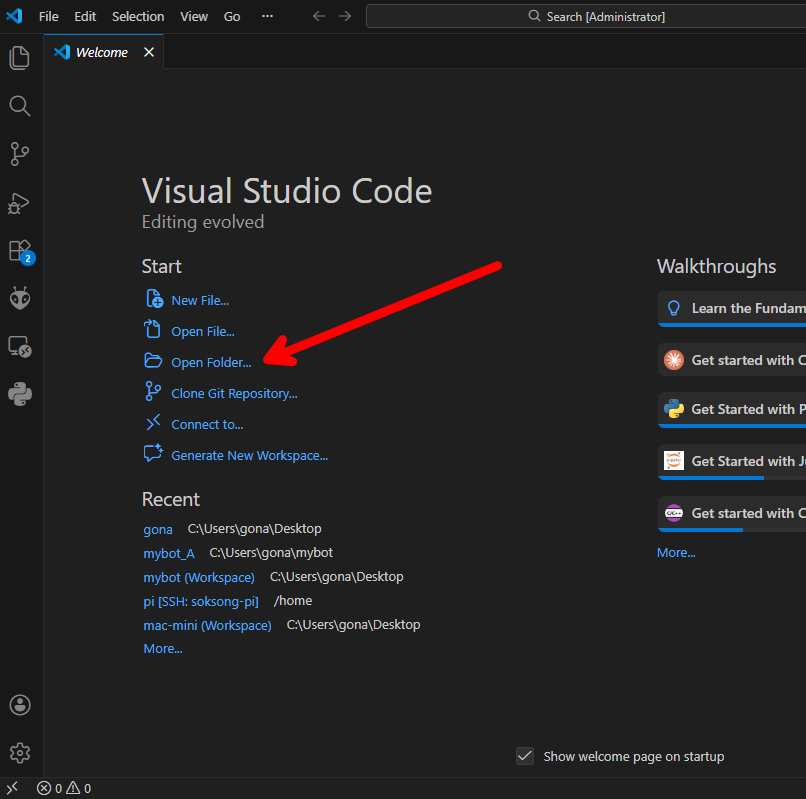Open the Selection menu
The image size is (806, 799).
138,16
